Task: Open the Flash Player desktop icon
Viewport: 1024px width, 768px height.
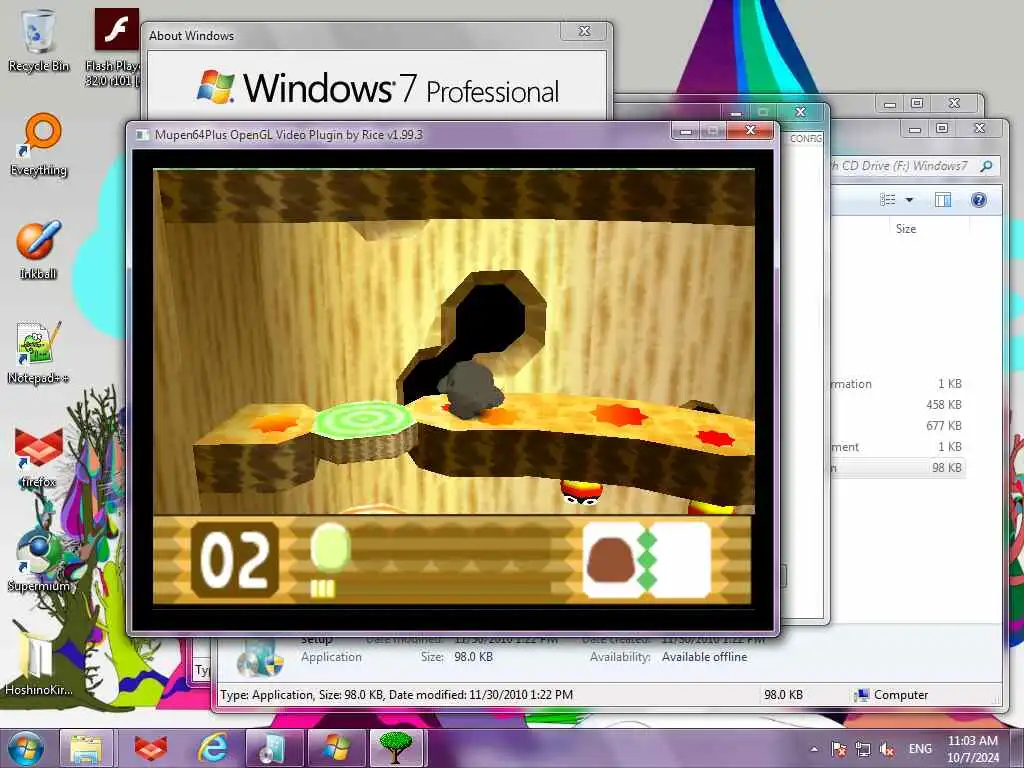Action: [115, 47]
